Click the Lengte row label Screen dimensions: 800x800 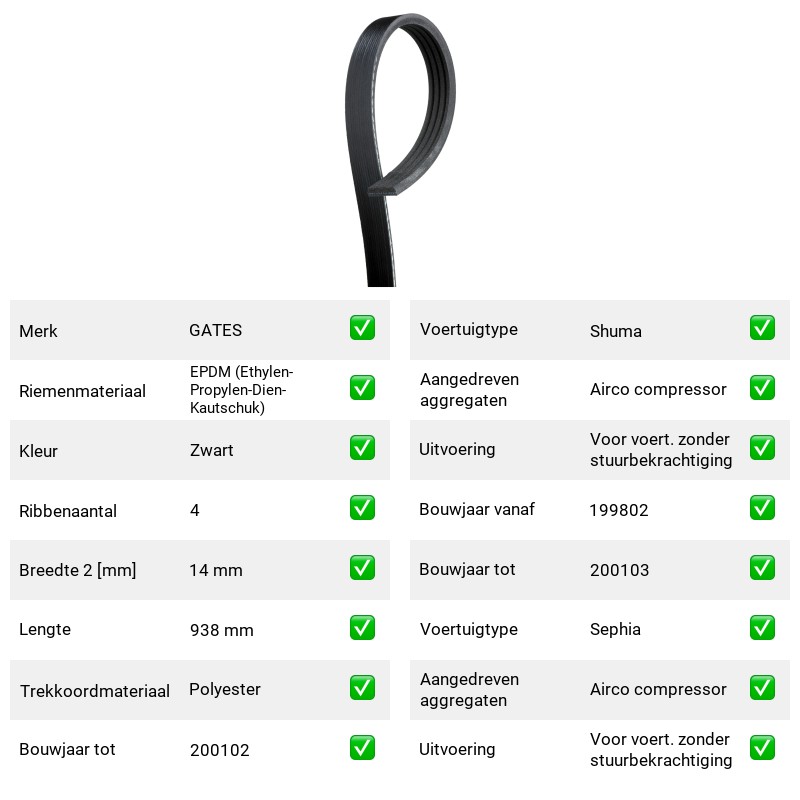coord(45,630)
